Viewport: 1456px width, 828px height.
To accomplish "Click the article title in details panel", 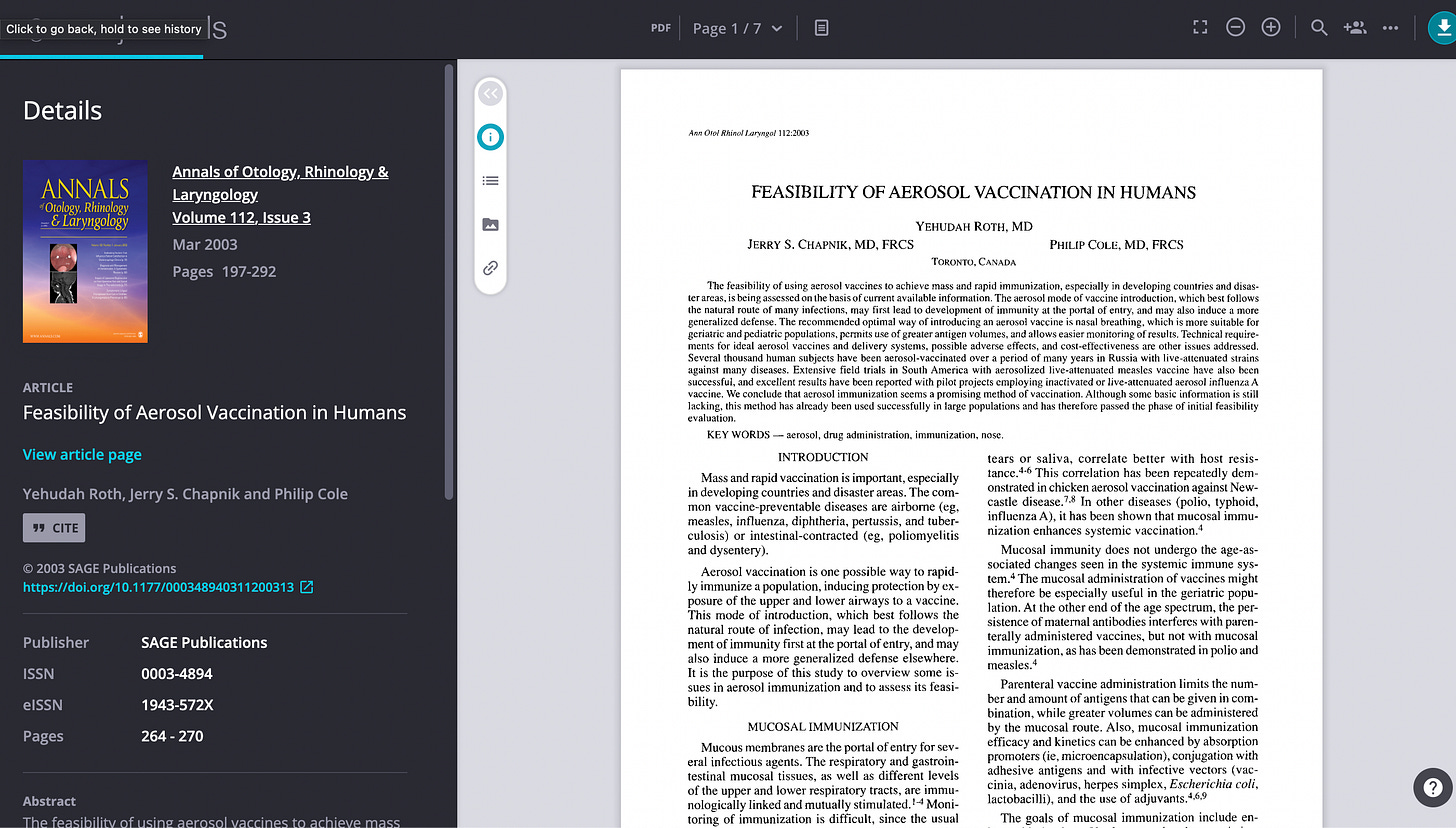I will click(214, 412).
